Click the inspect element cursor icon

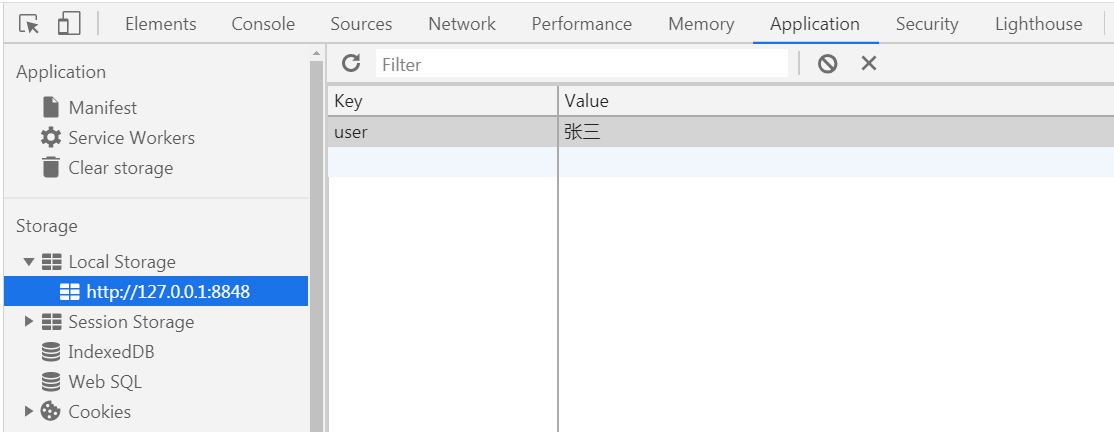pos(29,24)
